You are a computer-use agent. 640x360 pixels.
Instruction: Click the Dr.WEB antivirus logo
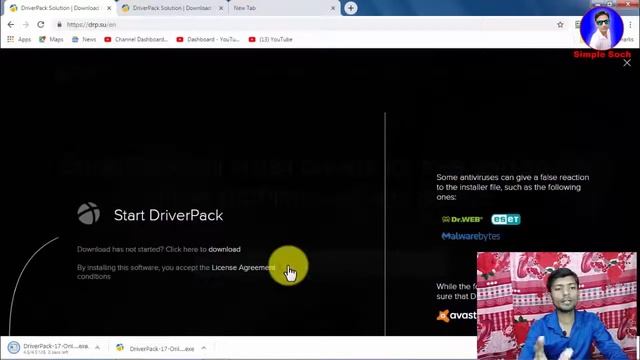pyautogui.click(x=462, y=220)
